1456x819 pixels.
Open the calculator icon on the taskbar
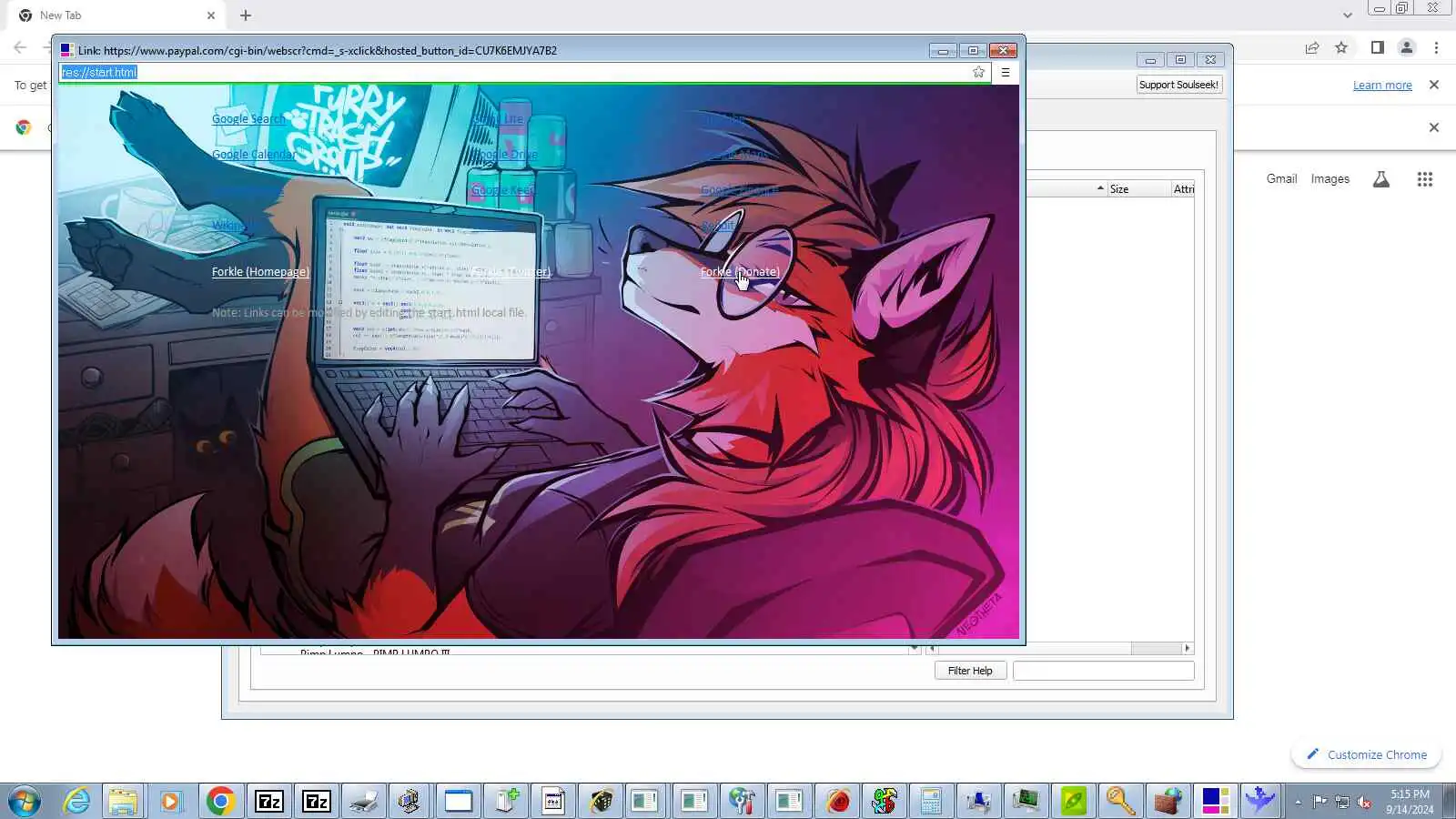931,801
